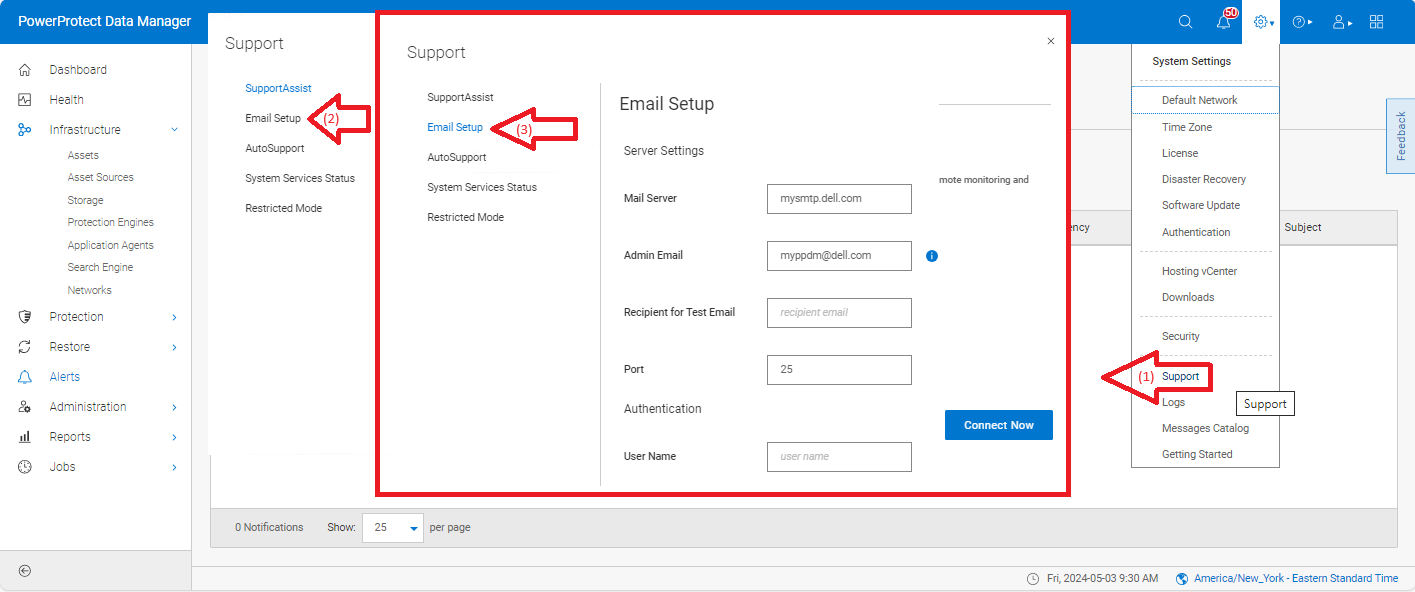Select the Dashboard home icon in sidebar
Screen dimensions: 1415x592
pyautogui.click(x=24, y=69)
